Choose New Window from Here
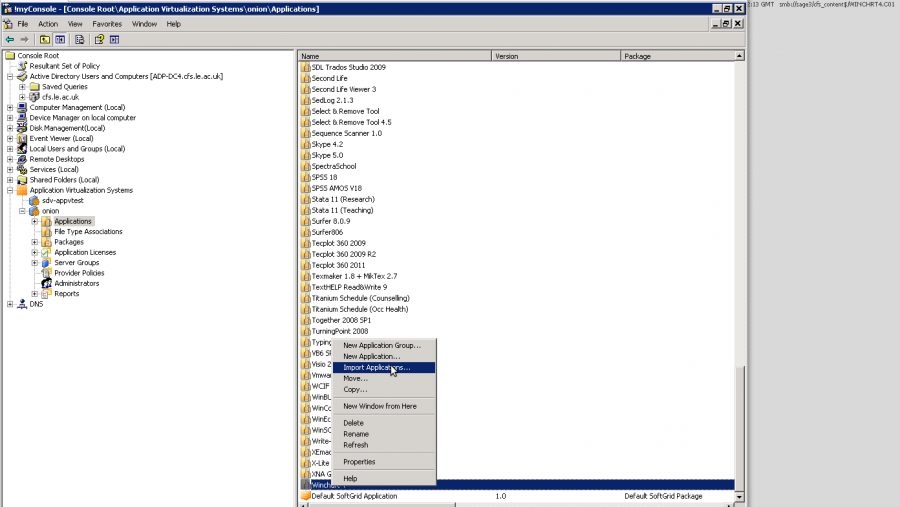The height and width of the screenshot is (507, 900). [x=383, y=406]
